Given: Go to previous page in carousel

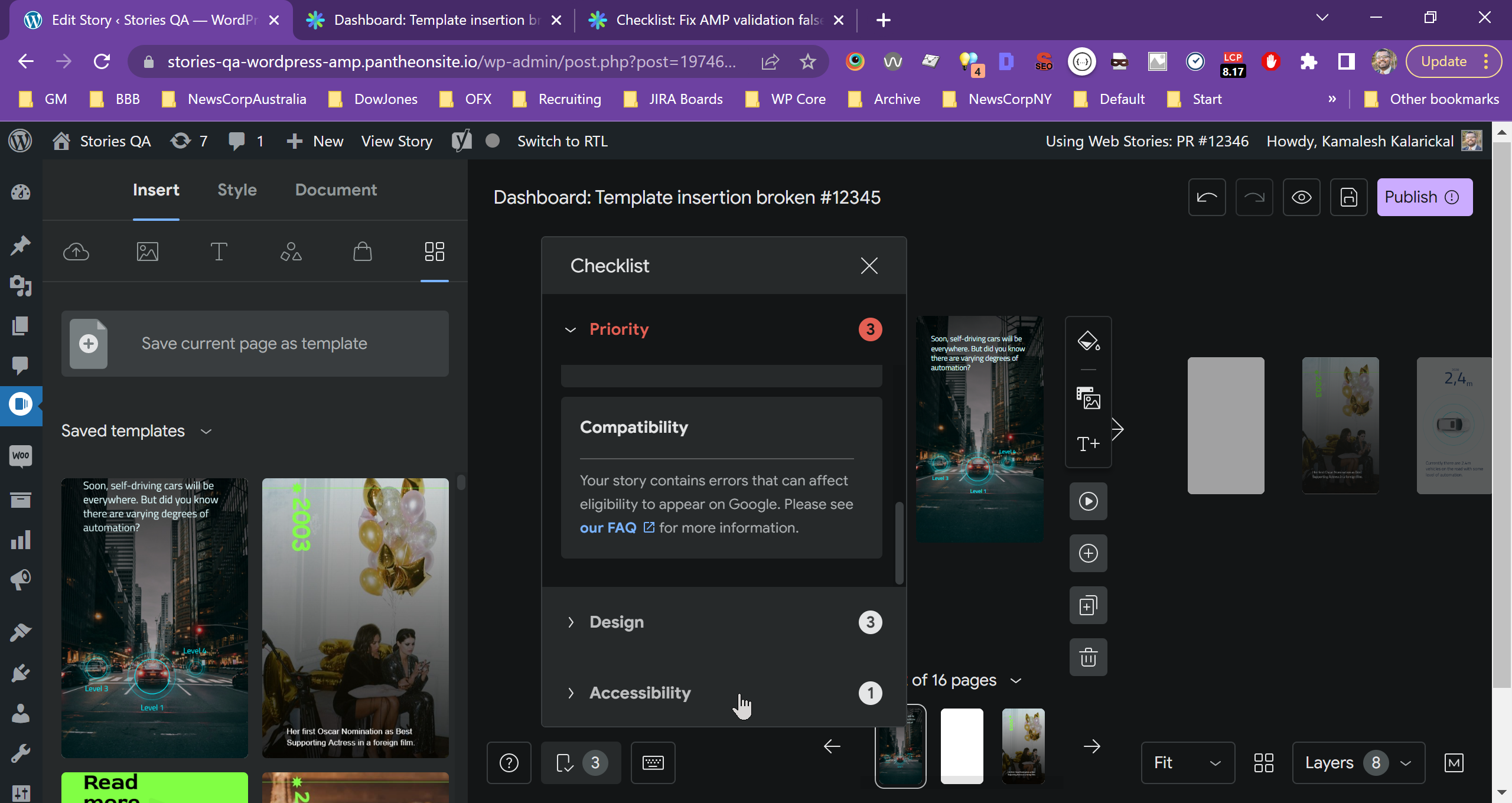Looking at the screenshot, I should pyautogui.click(x=832, y=746).
